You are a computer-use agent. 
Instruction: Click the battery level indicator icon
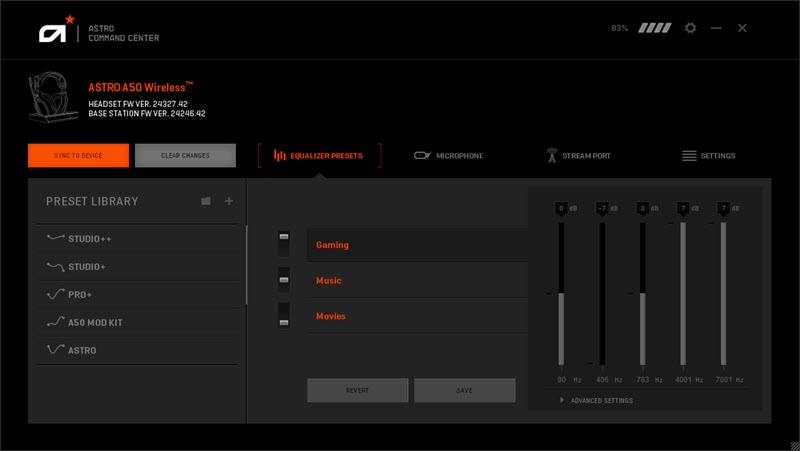655,28
